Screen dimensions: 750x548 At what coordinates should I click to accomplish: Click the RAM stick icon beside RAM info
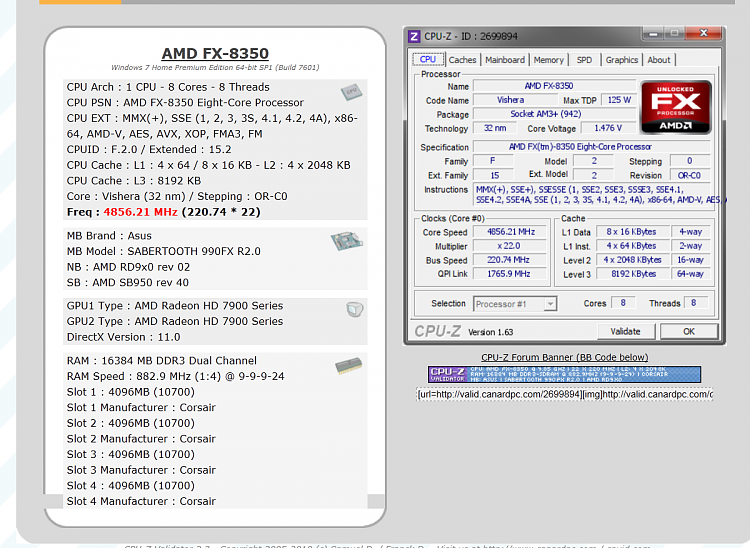349,366
